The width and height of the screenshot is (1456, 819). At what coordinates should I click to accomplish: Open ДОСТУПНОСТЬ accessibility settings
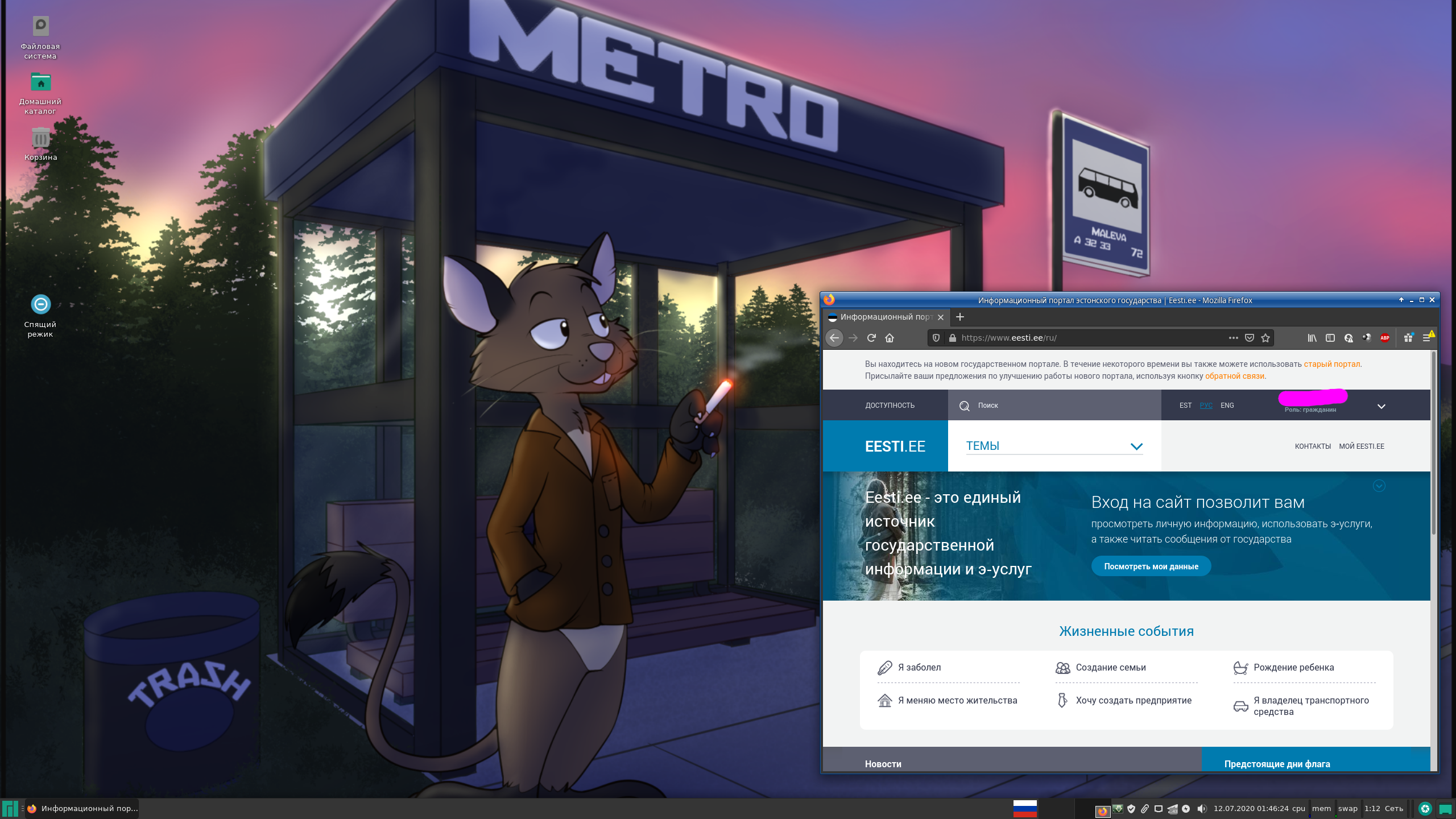pos(890,406)
